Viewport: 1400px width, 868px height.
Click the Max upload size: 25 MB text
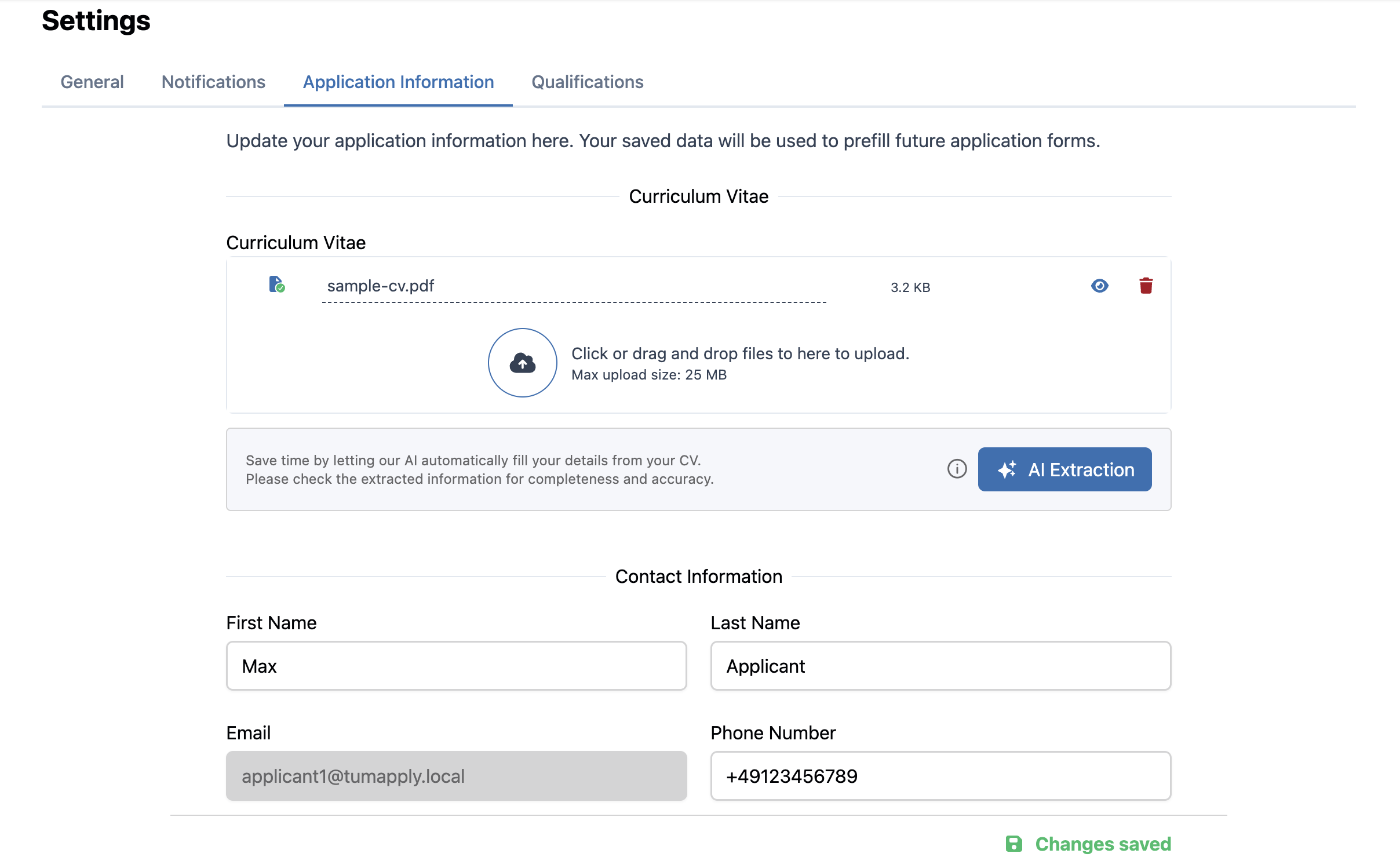(648, 375)
